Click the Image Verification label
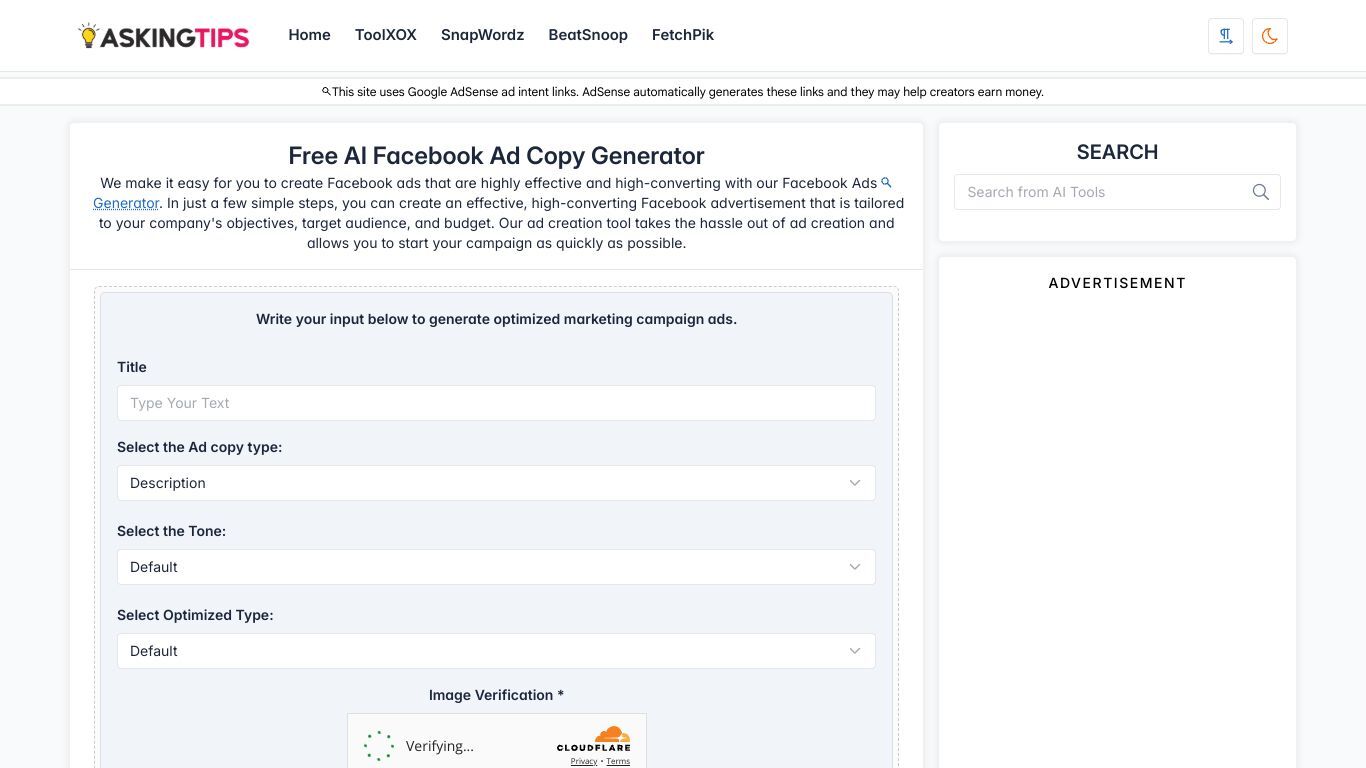Viewport: 1366px width, 768px height. pos(496,695)
